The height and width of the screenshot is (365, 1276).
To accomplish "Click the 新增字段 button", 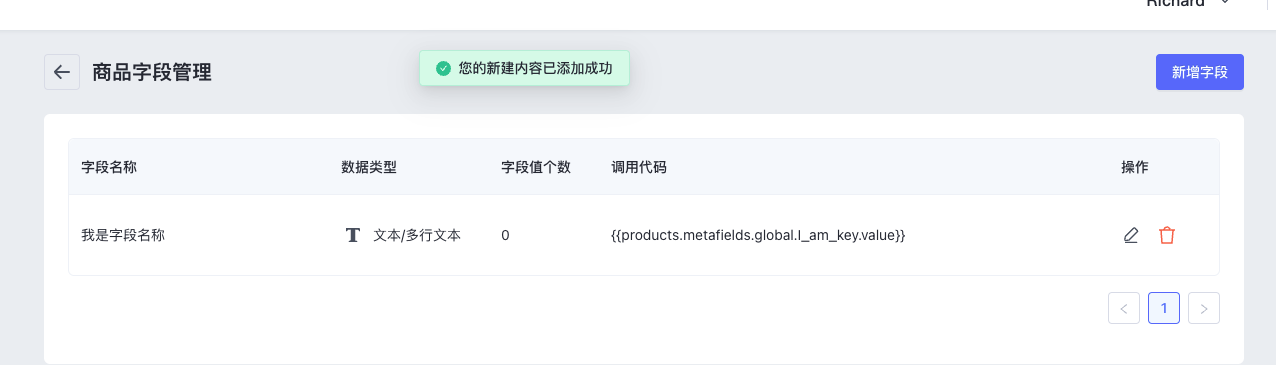I will (x=1200, y=72).
